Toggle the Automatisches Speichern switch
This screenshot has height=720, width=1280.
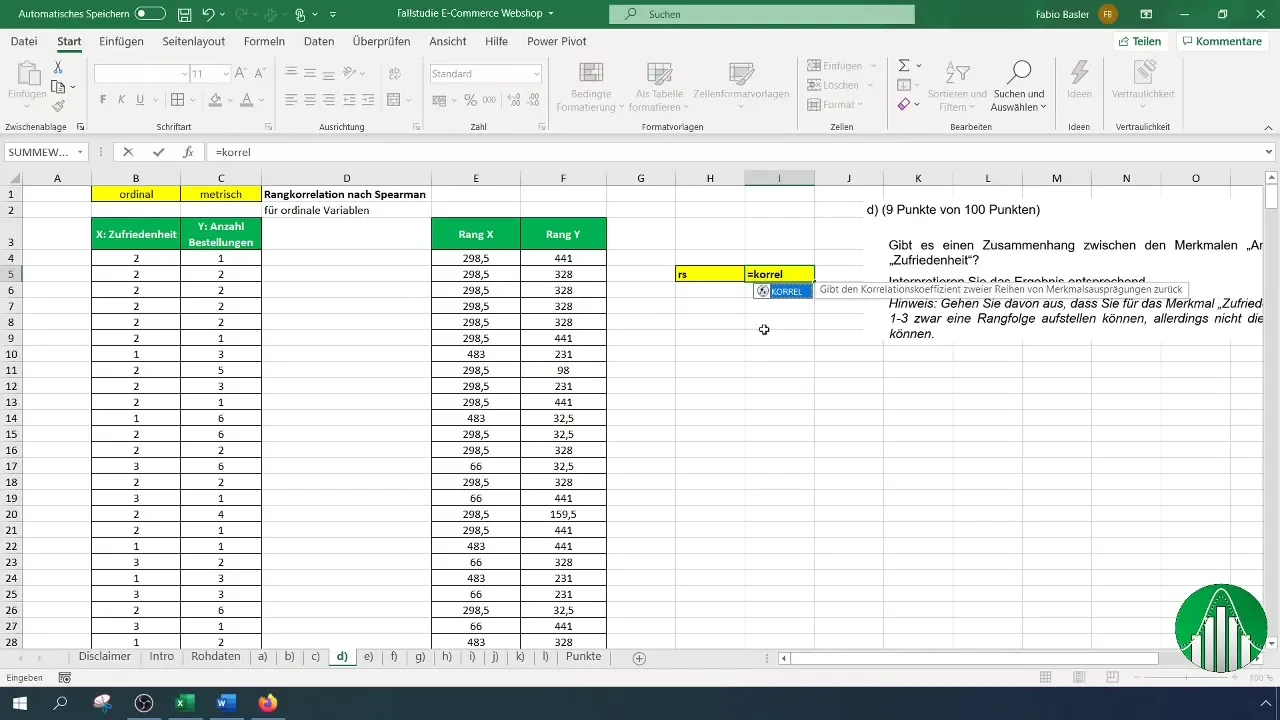tap(150, 15)
